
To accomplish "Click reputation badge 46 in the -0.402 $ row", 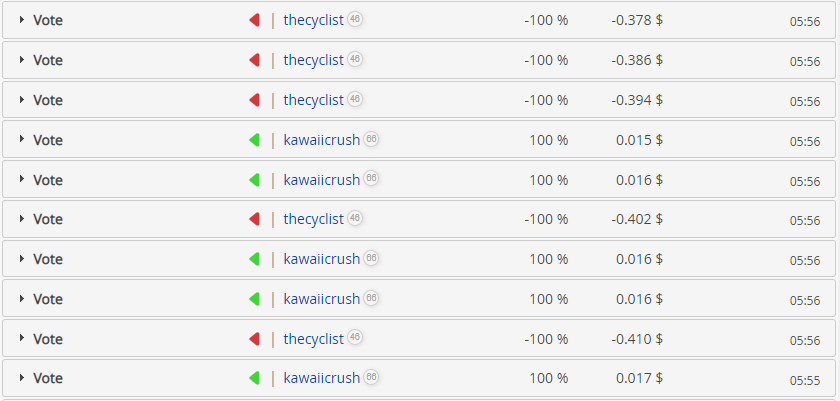I will tap(355, 218).
